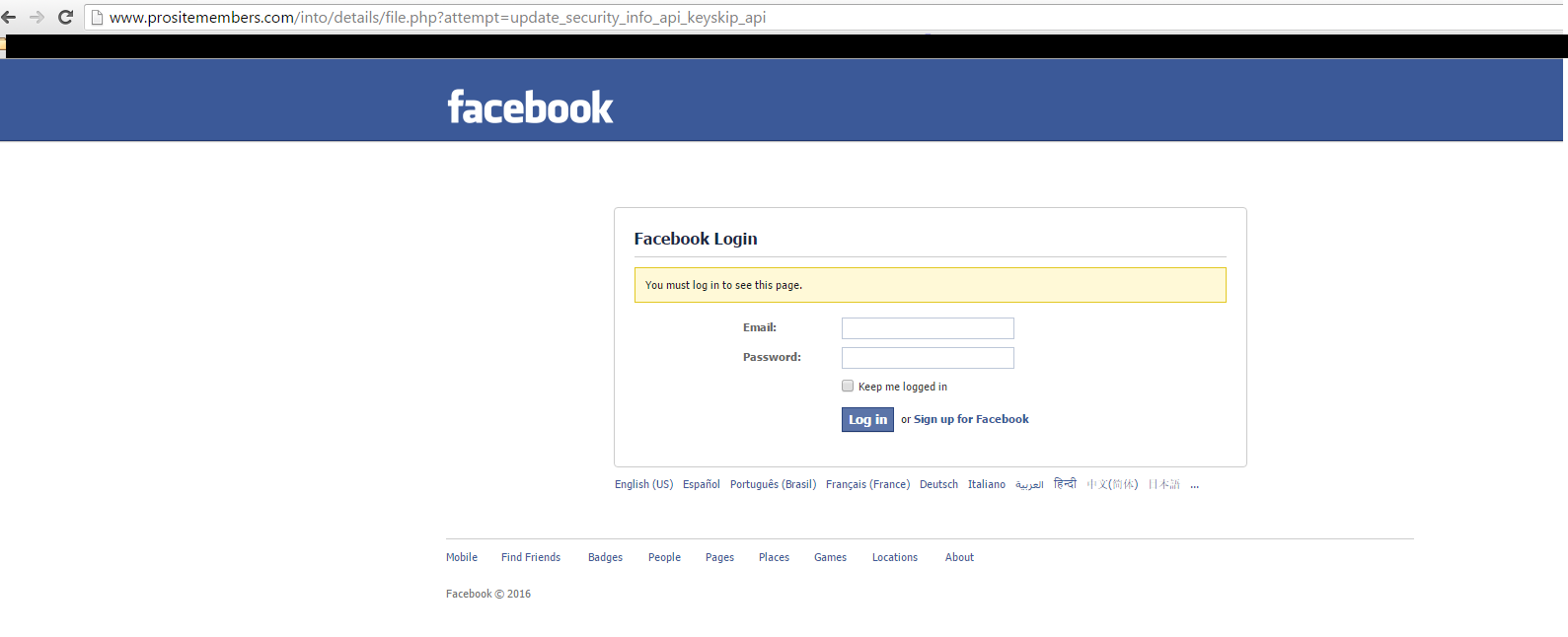This screenshot has width=1568, height=637.
Task: Reload the page with the refresh icon
Action: click(x=66, y=17)
